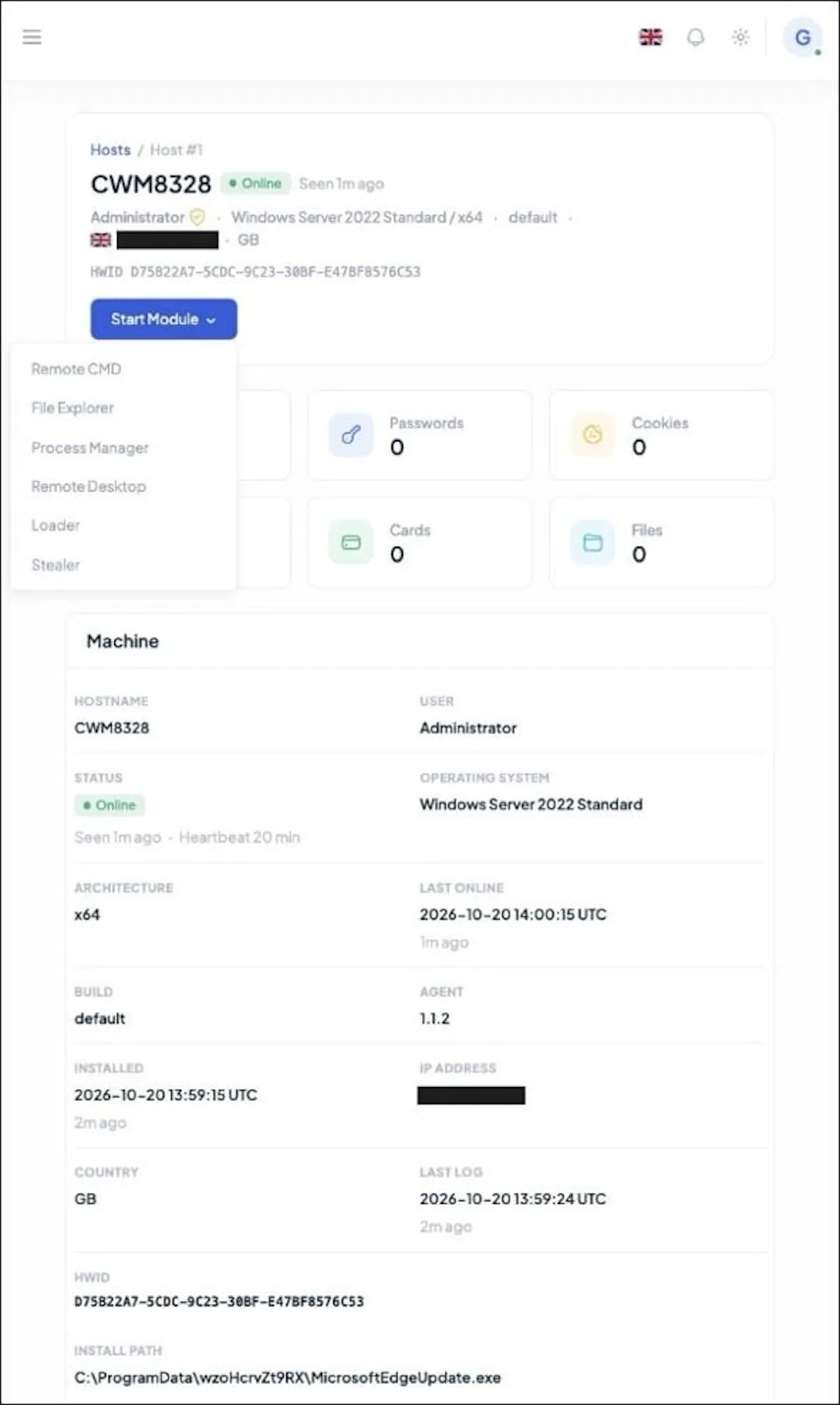Start the Remote Desktop module
The image size is (840, 1405).
[x=89, y=486]
